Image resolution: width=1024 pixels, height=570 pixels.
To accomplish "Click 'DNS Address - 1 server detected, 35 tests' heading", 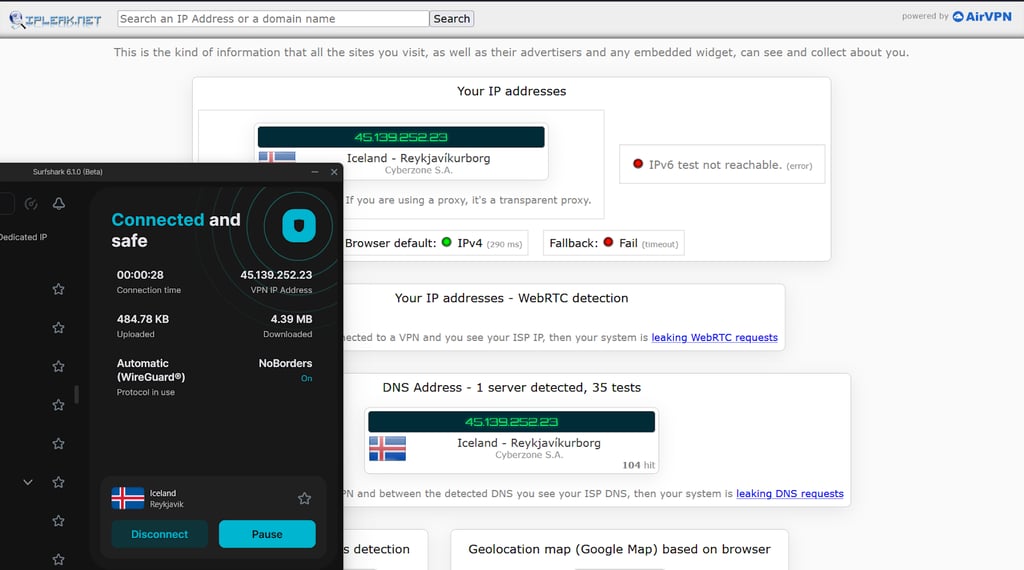I will [x=511, y=387].
